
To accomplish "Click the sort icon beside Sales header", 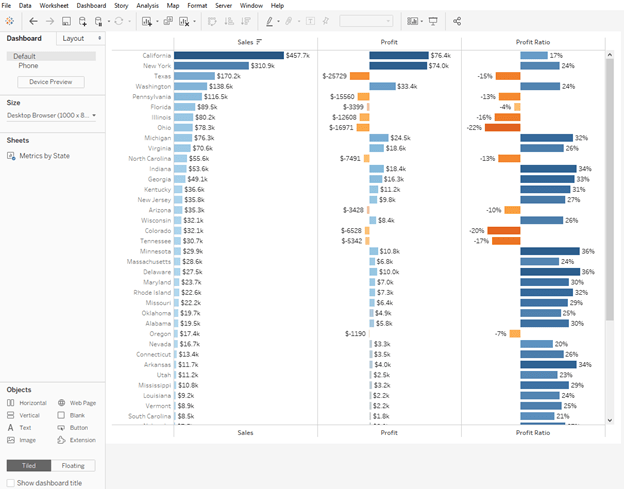I will [259, 42].
